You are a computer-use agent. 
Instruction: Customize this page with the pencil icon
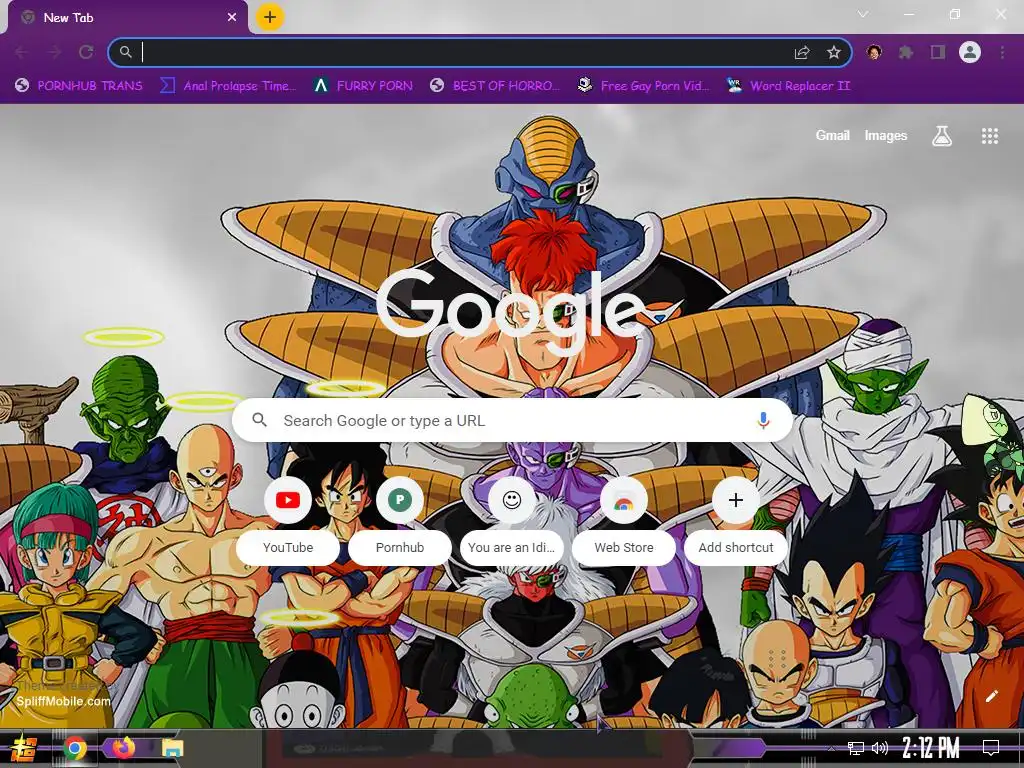click(x=991, y=696)
